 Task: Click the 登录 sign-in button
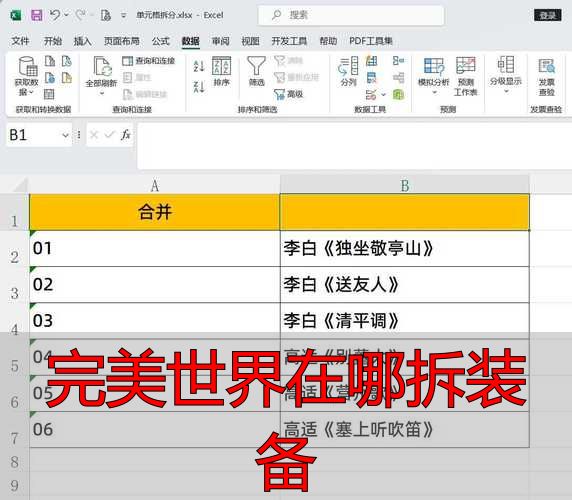click(x=548, y=15)
